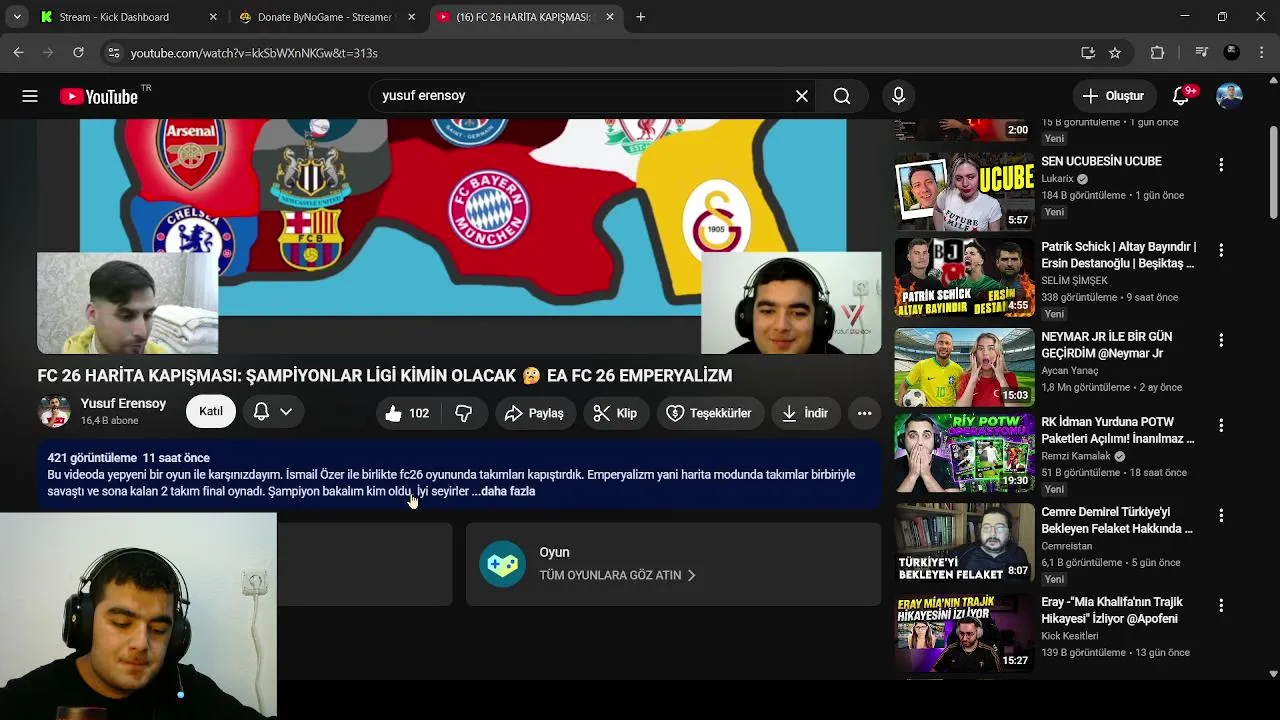Open options for Cemre Demirel video
1280x720 pixels.
[x=1221, y=515]
